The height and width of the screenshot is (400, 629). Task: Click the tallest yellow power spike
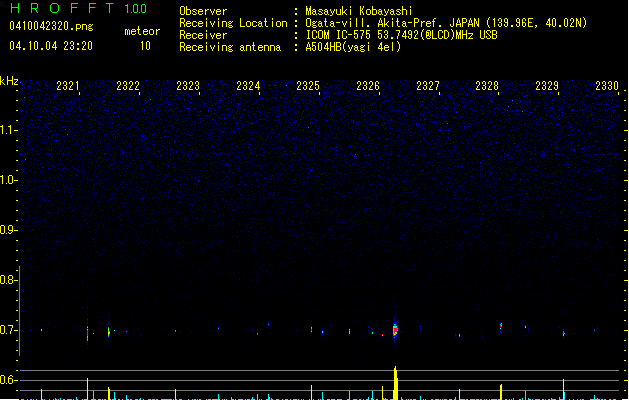tap(396, 383)
